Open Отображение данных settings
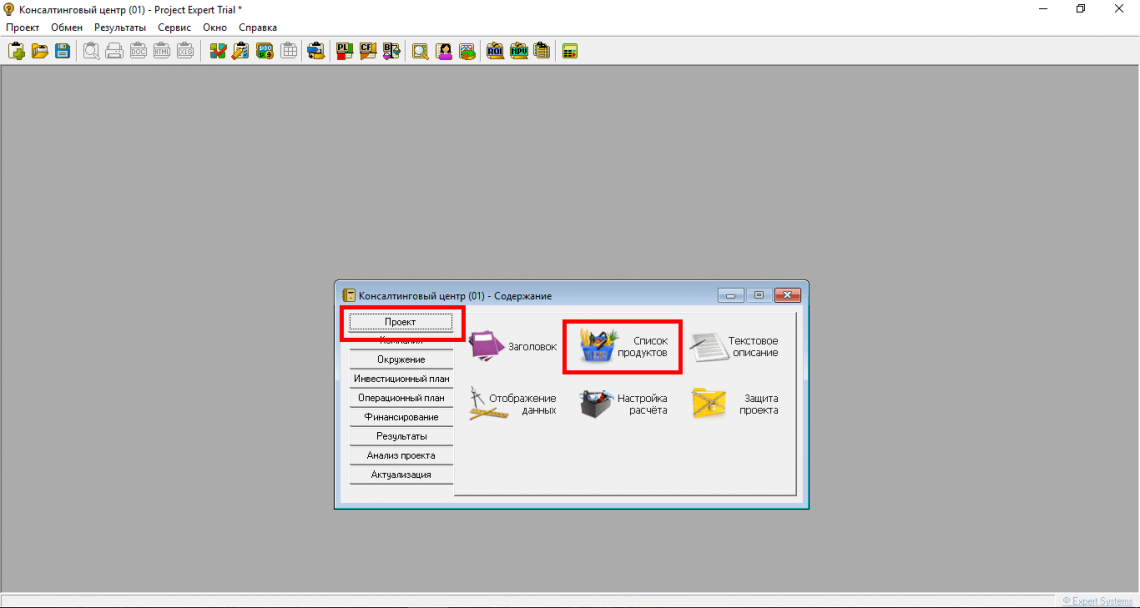 tap(512, 404)
